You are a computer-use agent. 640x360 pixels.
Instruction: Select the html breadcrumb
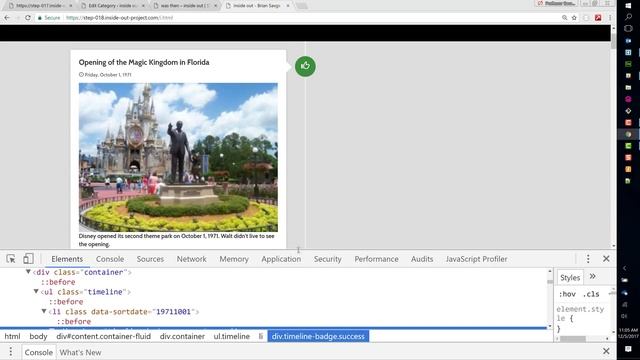pyautogui.click(x=12, y=336)
